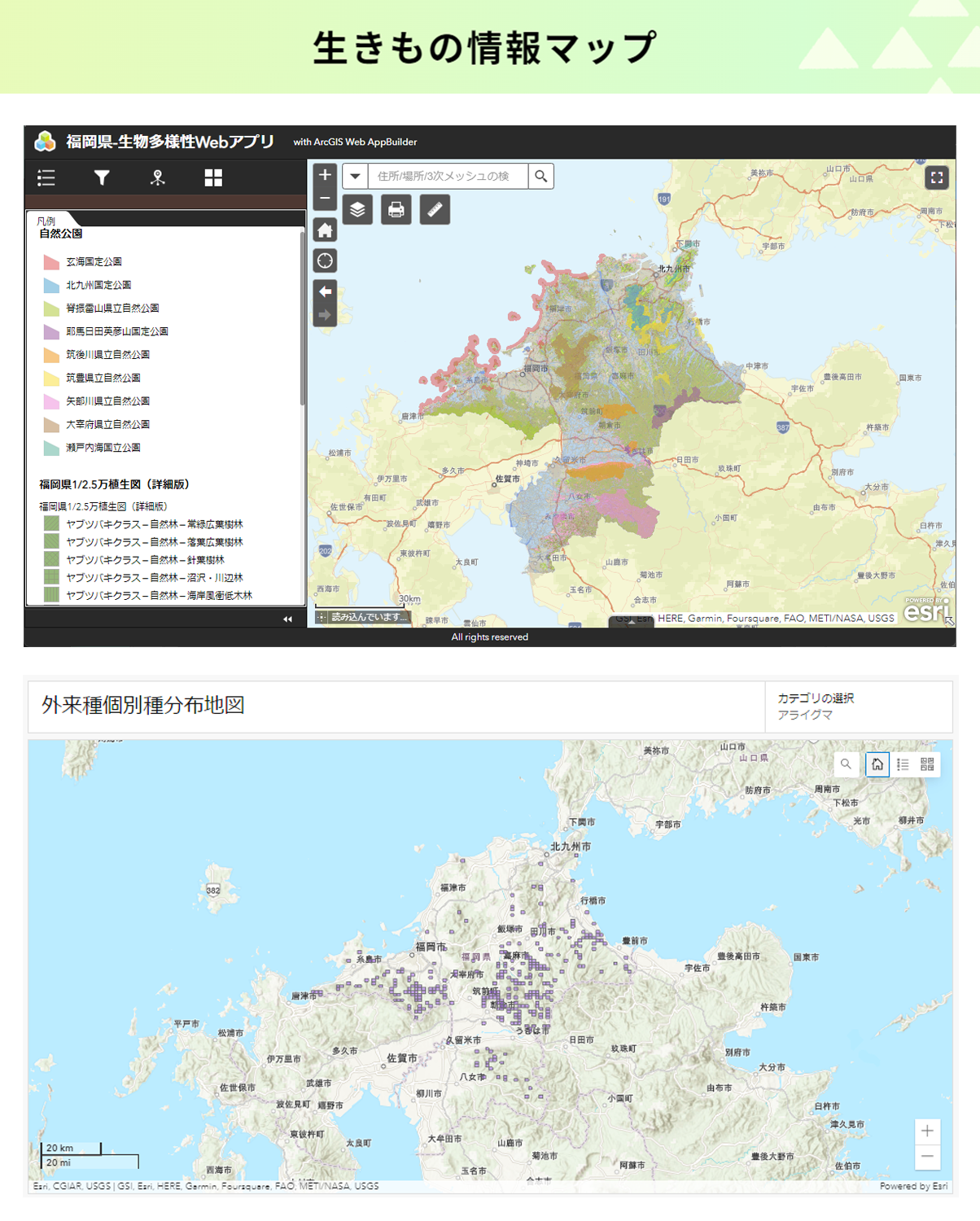
Task: Click the find my location button
Action: point(325,261)
